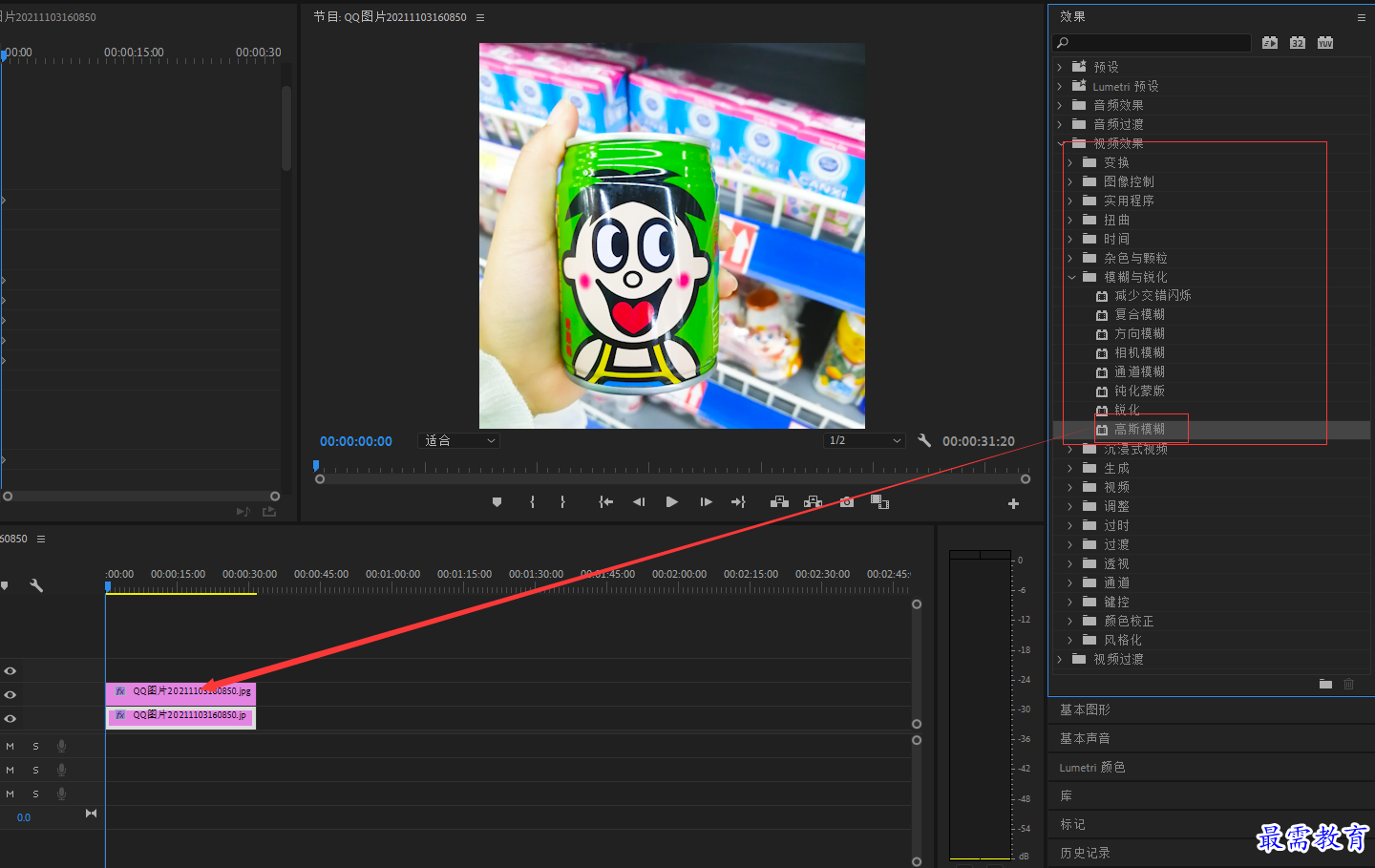Expand the 视频过渡 folder
This screenshot has height=868, width=1375.
1059,659
